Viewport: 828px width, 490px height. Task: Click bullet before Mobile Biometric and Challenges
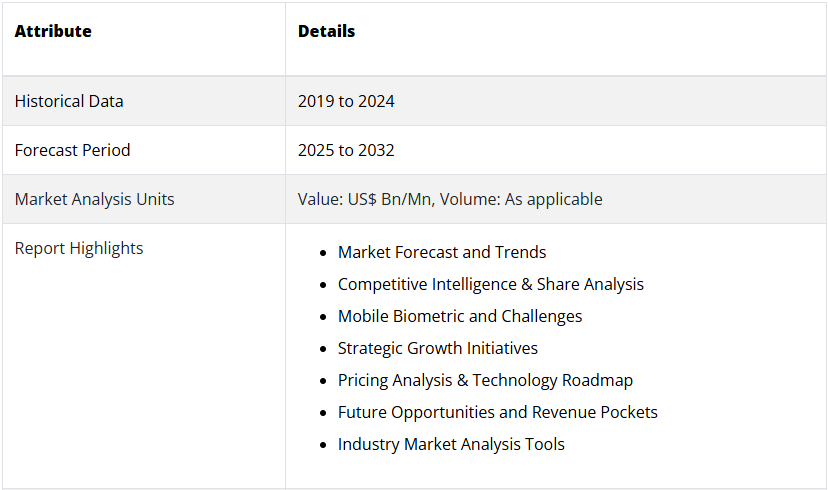point(323,317)
